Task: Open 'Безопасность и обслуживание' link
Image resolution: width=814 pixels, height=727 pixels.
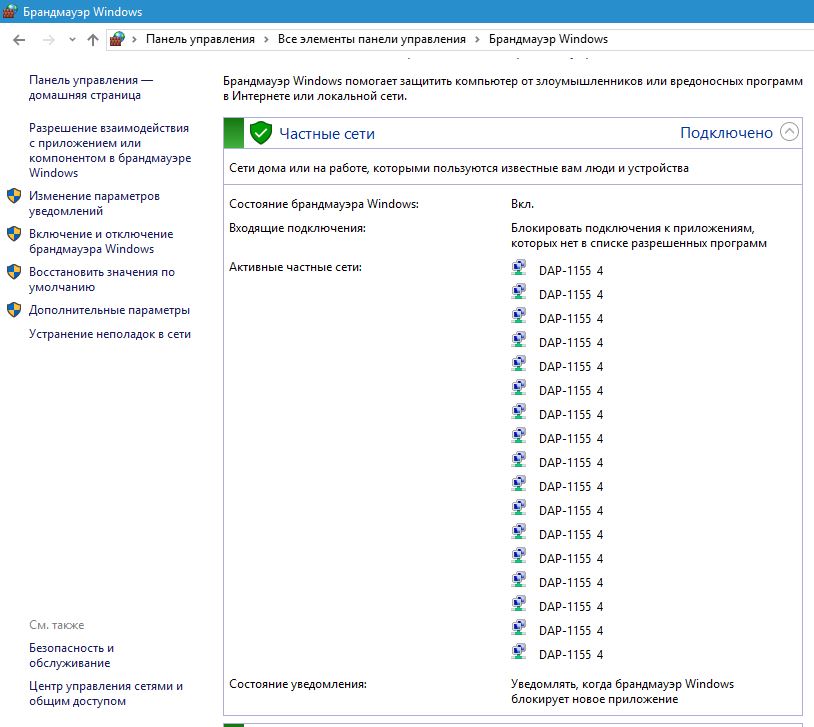Action: pos(71,655)
